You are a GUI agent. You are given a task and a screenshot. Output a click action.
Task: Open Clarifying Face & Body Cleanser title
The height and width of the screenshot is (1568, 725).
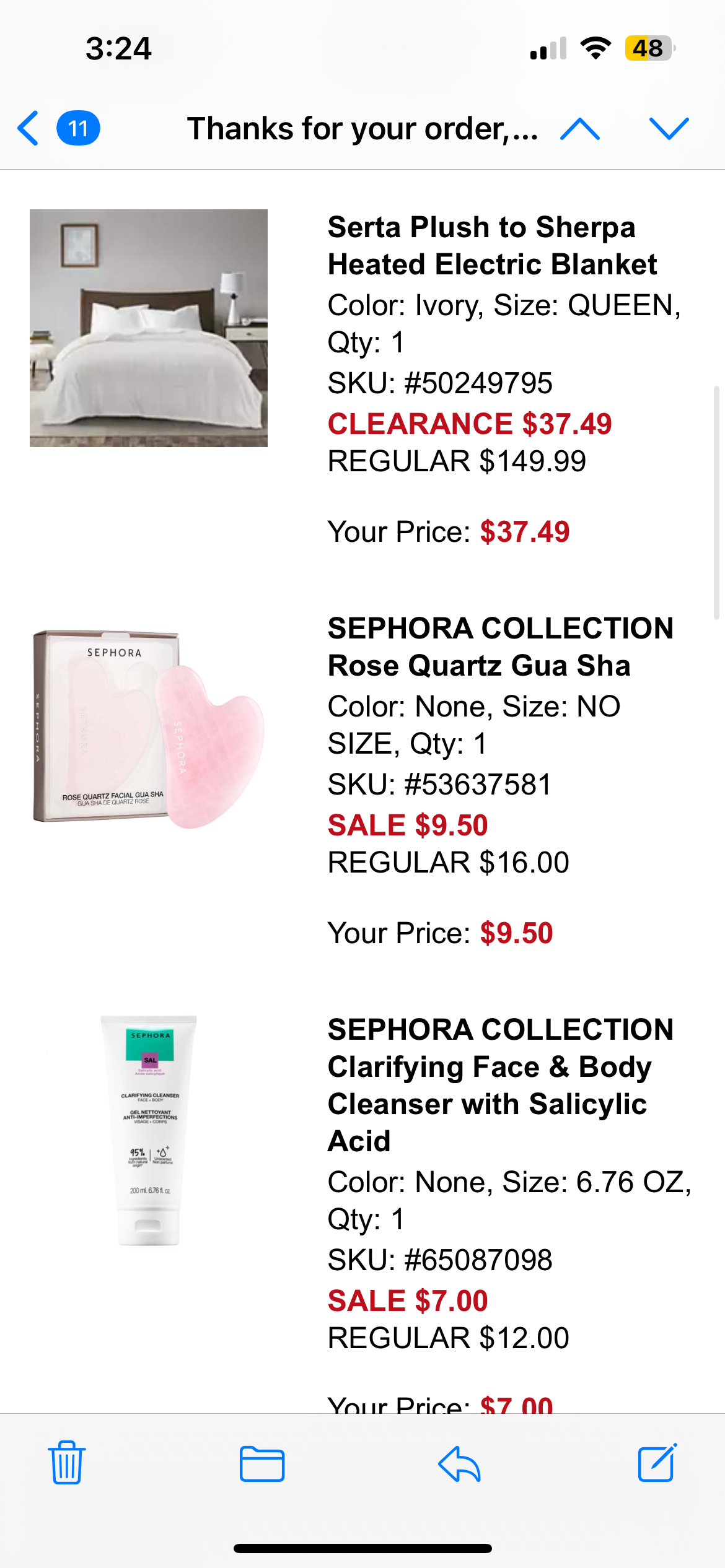(501, 1086)
